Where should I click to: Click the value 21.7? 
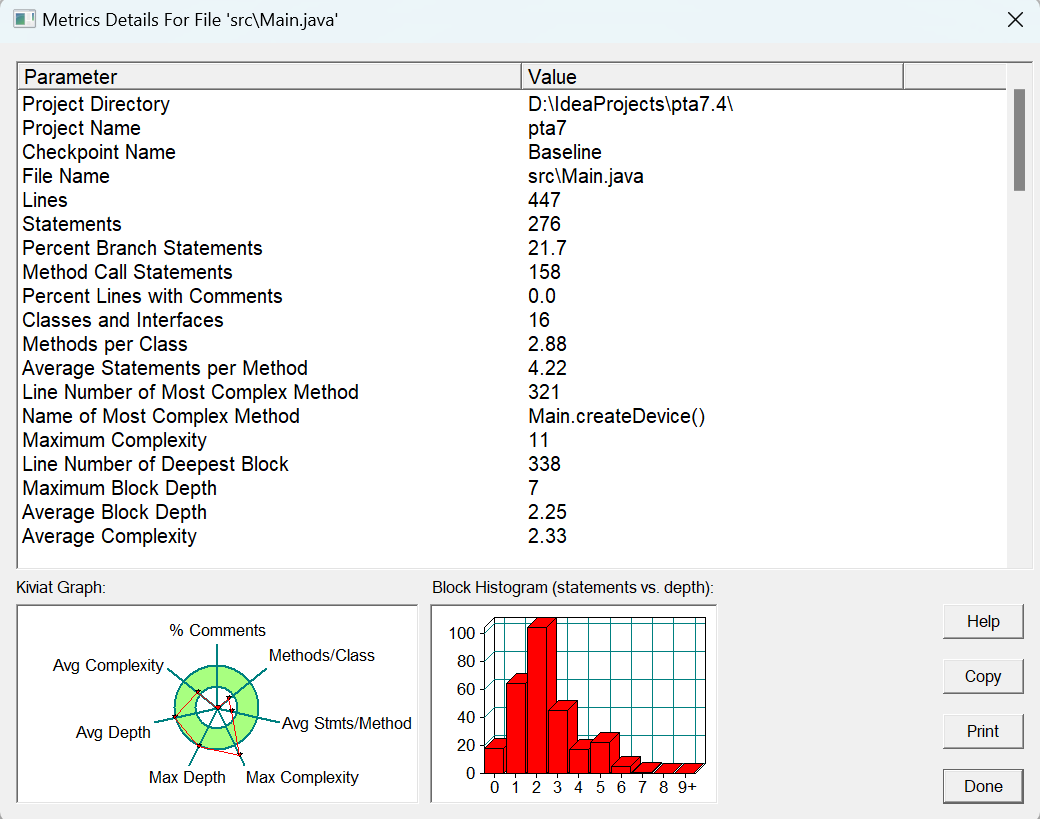pyautogui.click(x=547, y=248)
